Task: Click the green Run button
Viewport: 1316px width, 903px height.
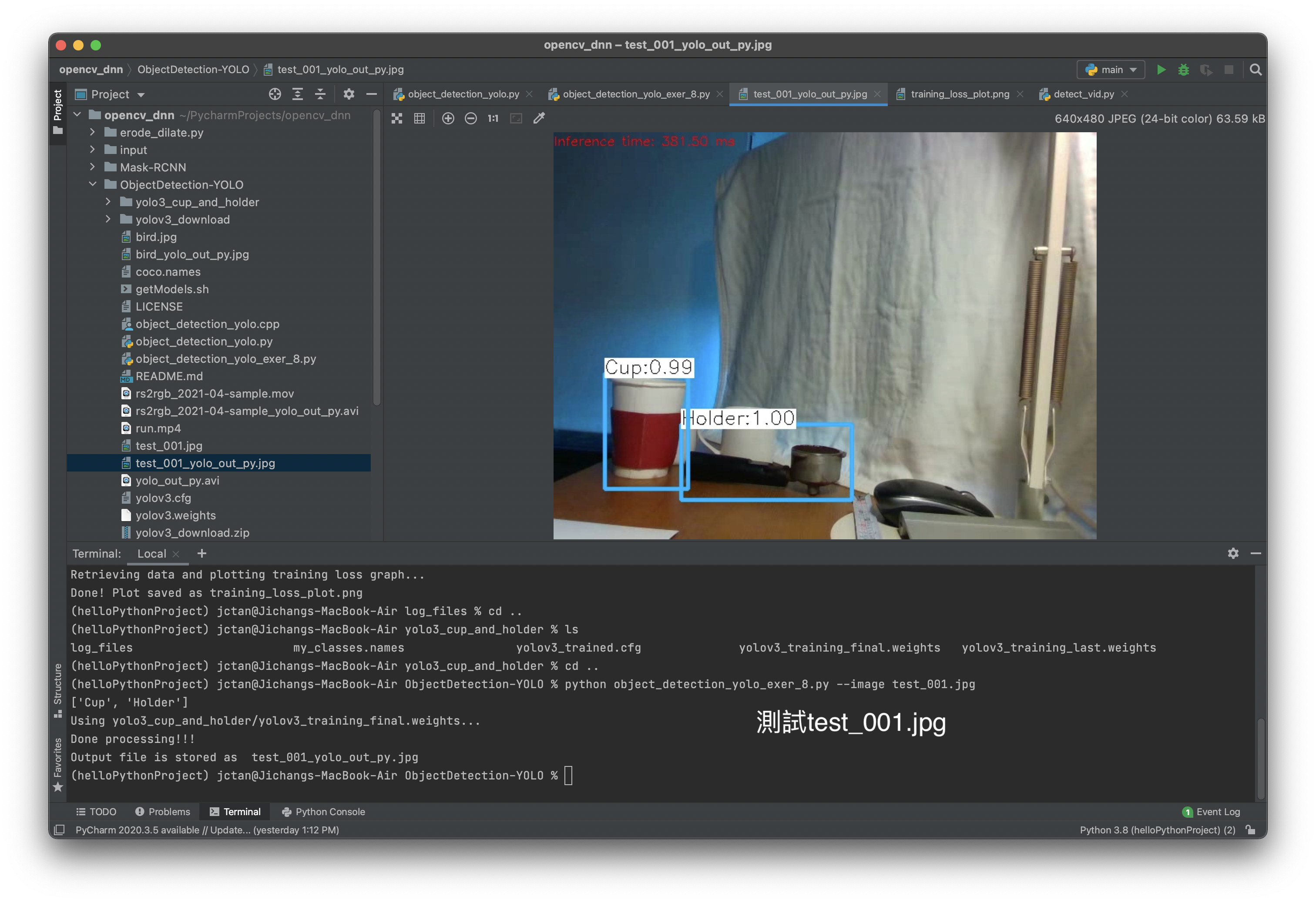Action: (1161, 70)
